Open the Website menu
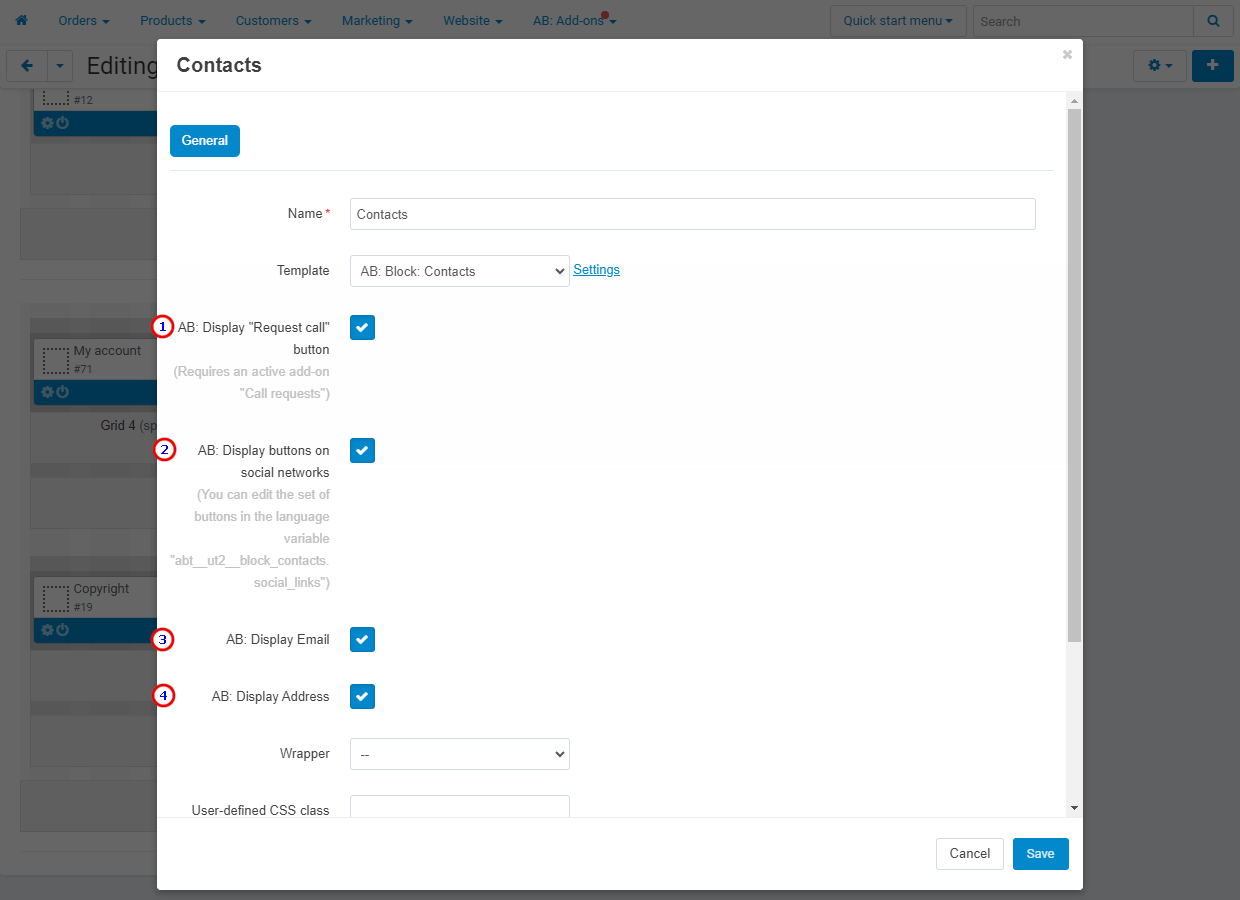This screenshot has width=1240, height=900. tap(473, 21)
